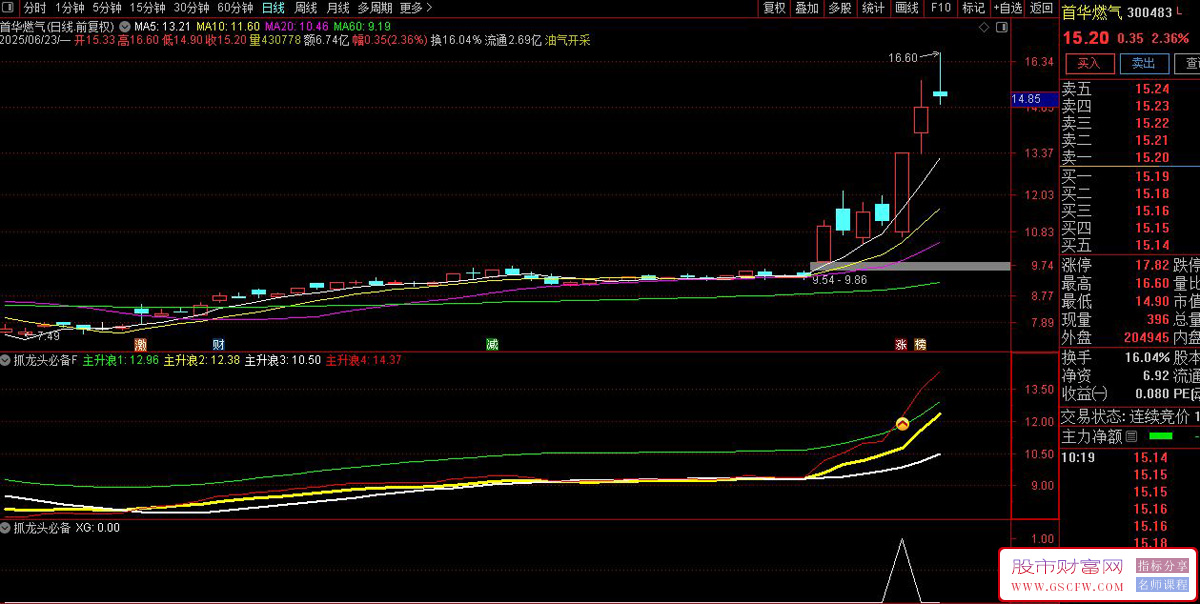1200x604 pixels.
Task: Click the (一) toggle next to 收益
Action: (x=1099, y=394)
